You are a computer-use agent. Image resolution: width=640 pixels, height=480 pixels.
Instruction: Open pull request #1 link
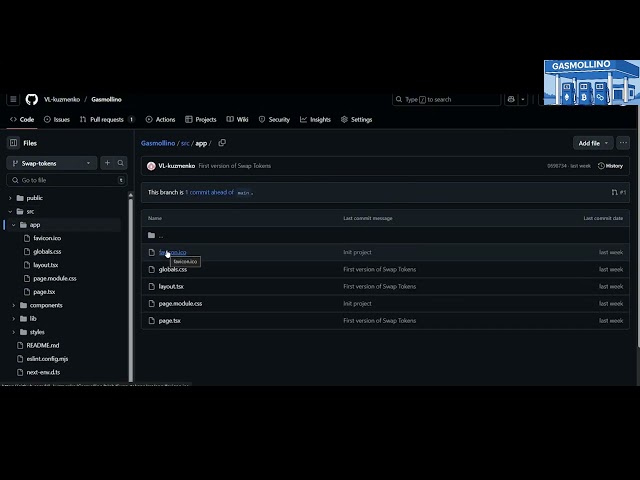click(x=619, y=192)
